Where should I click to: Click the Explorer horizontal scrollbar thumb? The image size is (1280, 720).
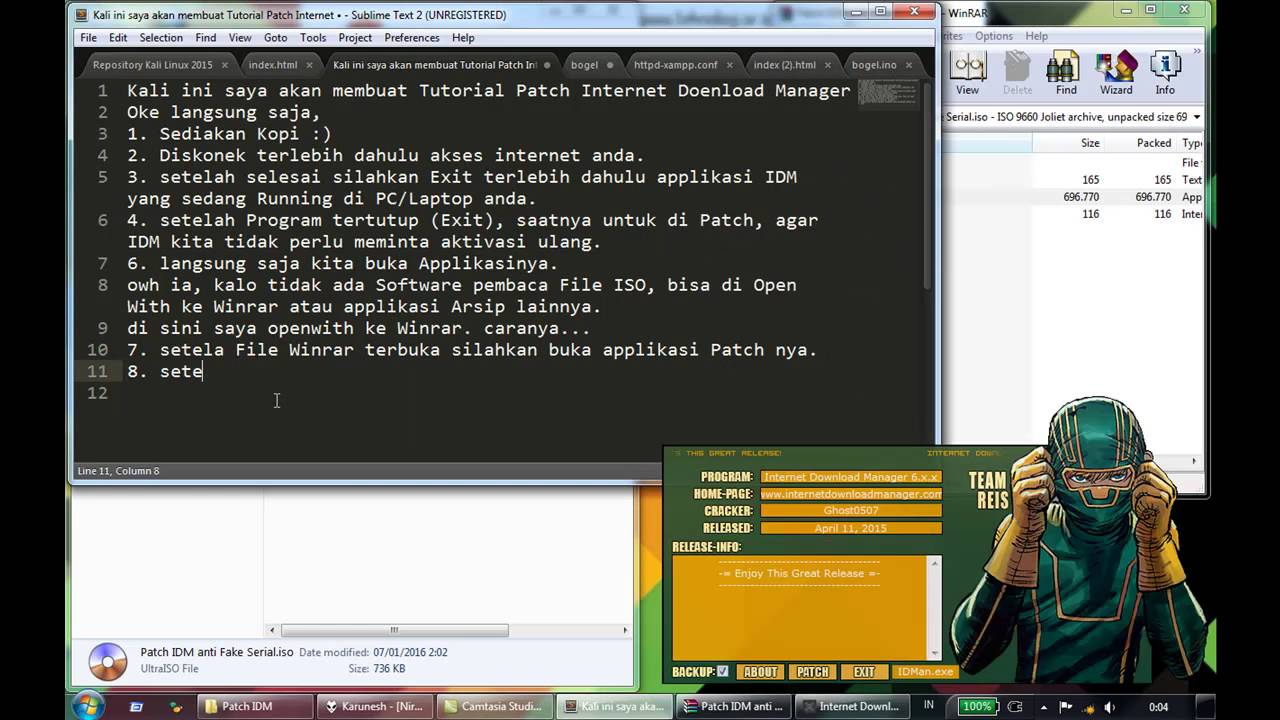394,630
